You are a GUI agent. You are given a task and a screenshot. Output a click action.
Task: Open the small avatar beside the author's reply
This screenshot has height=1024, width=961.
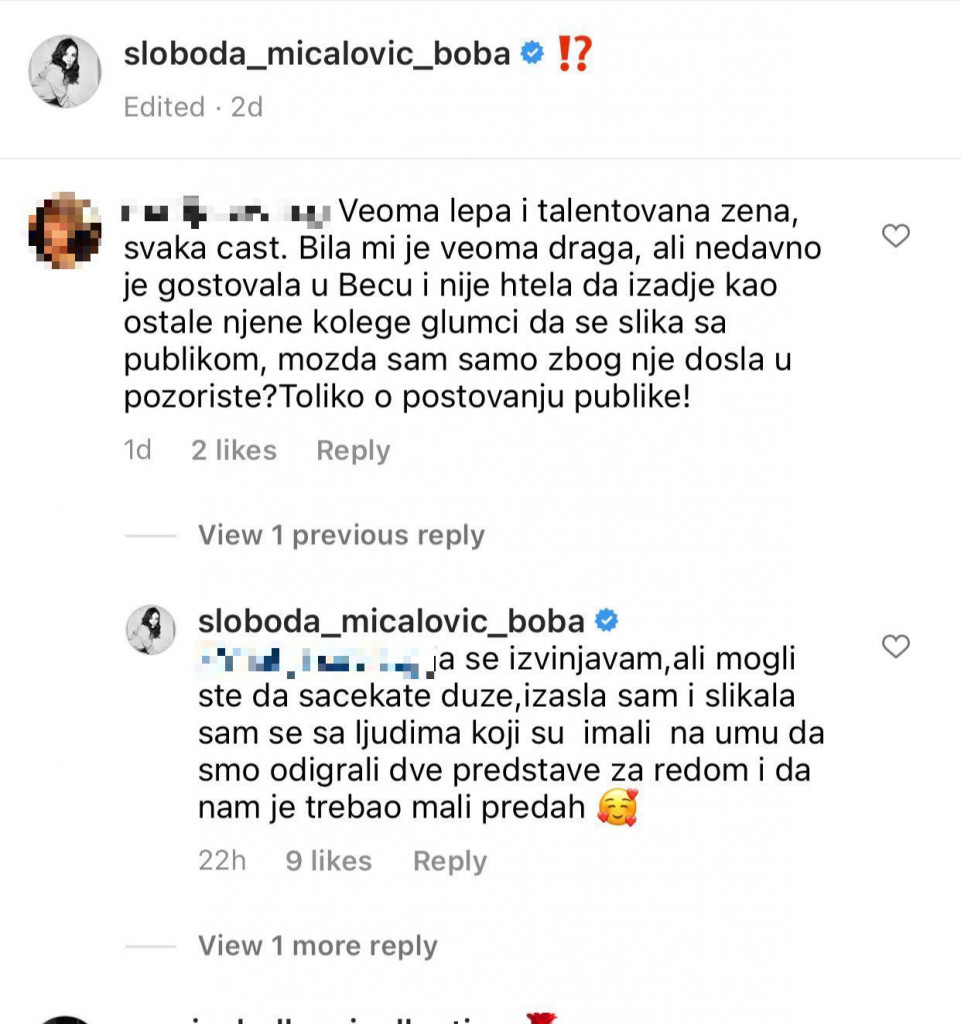151,630
